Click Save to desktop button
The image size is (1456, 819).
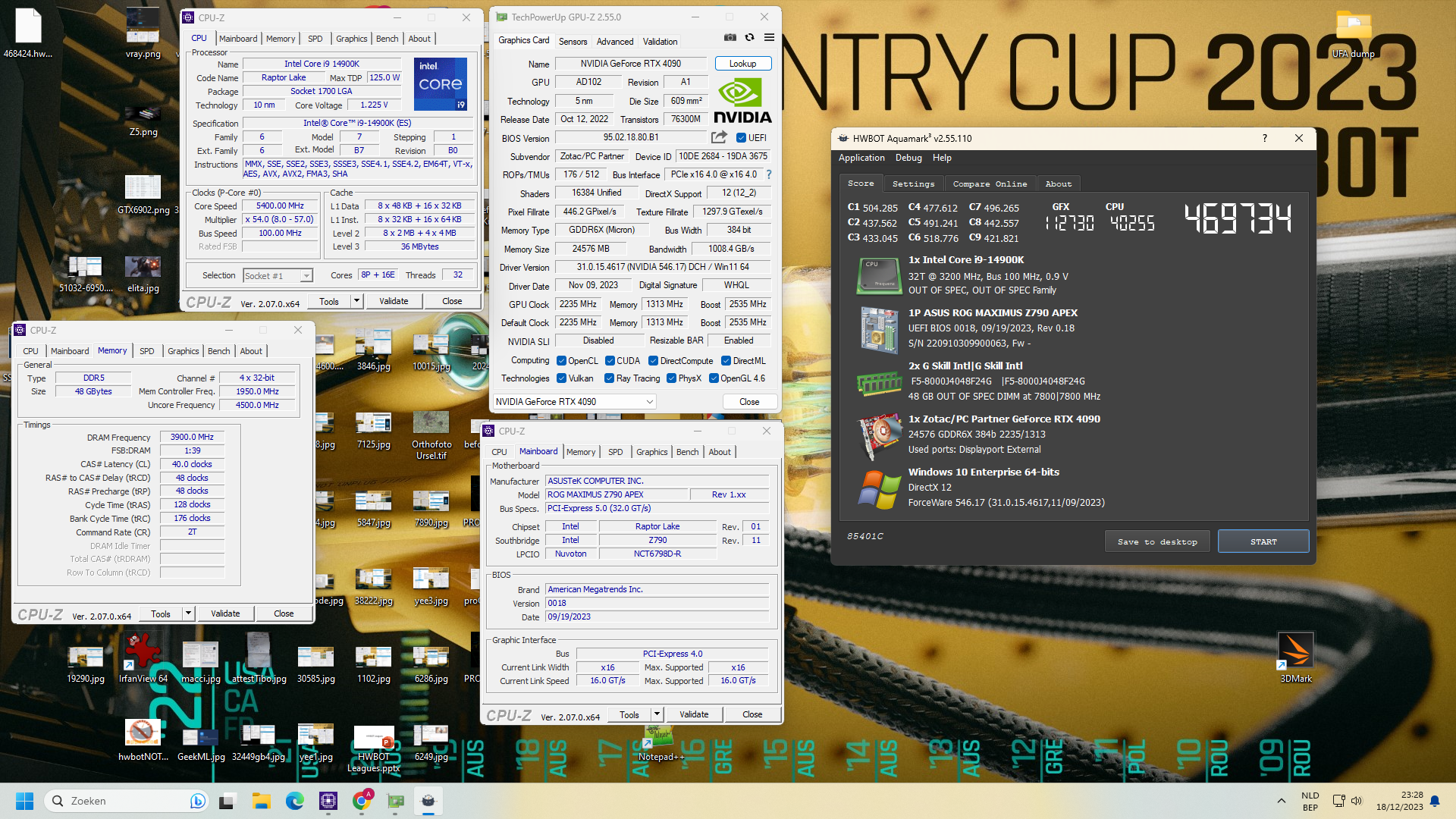coord(1157,541)
